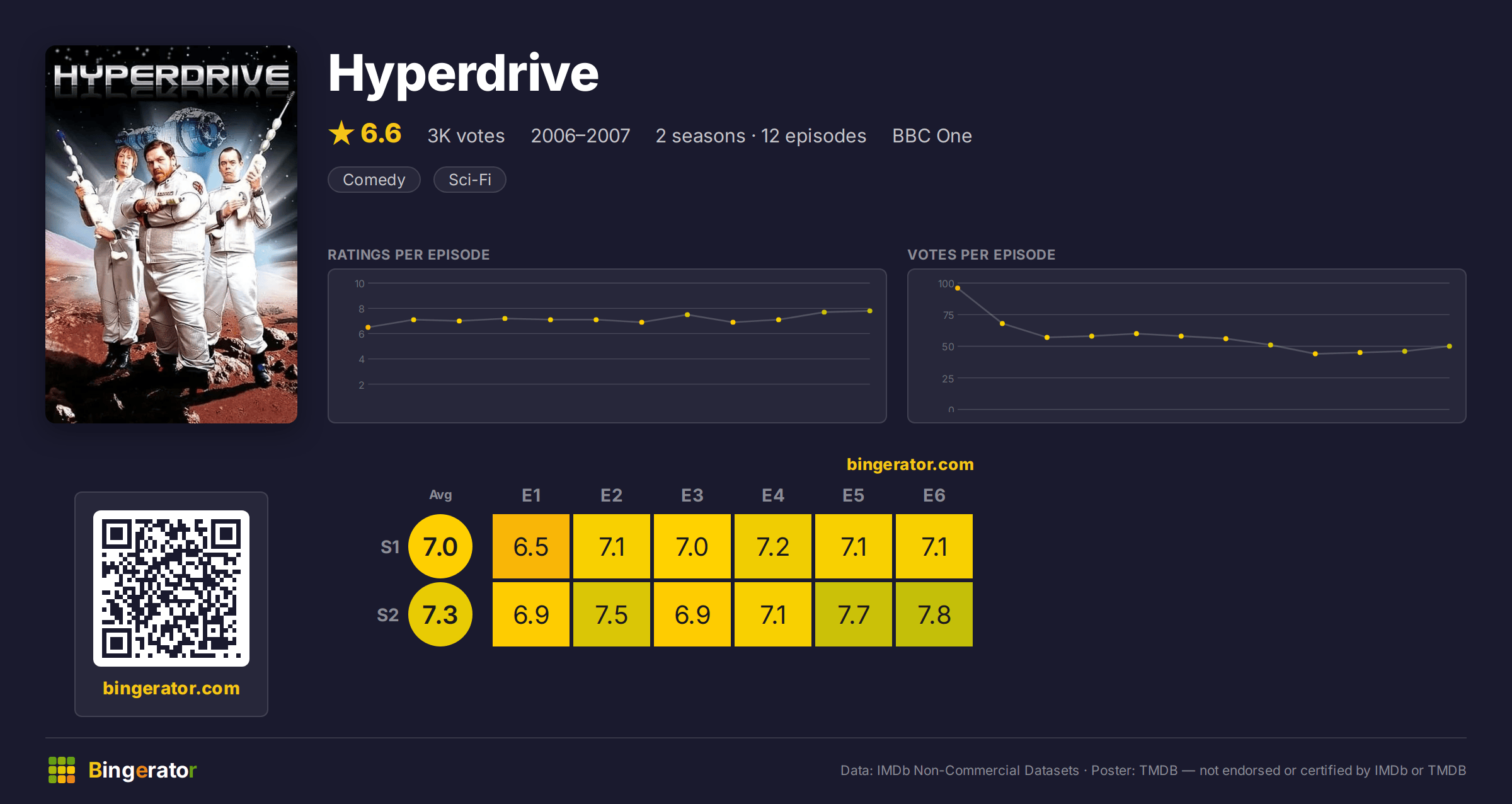Viewport: 1512px width, 804px height.
Task: Open bingerator.com link under QR code
Action: click(171, 688)
